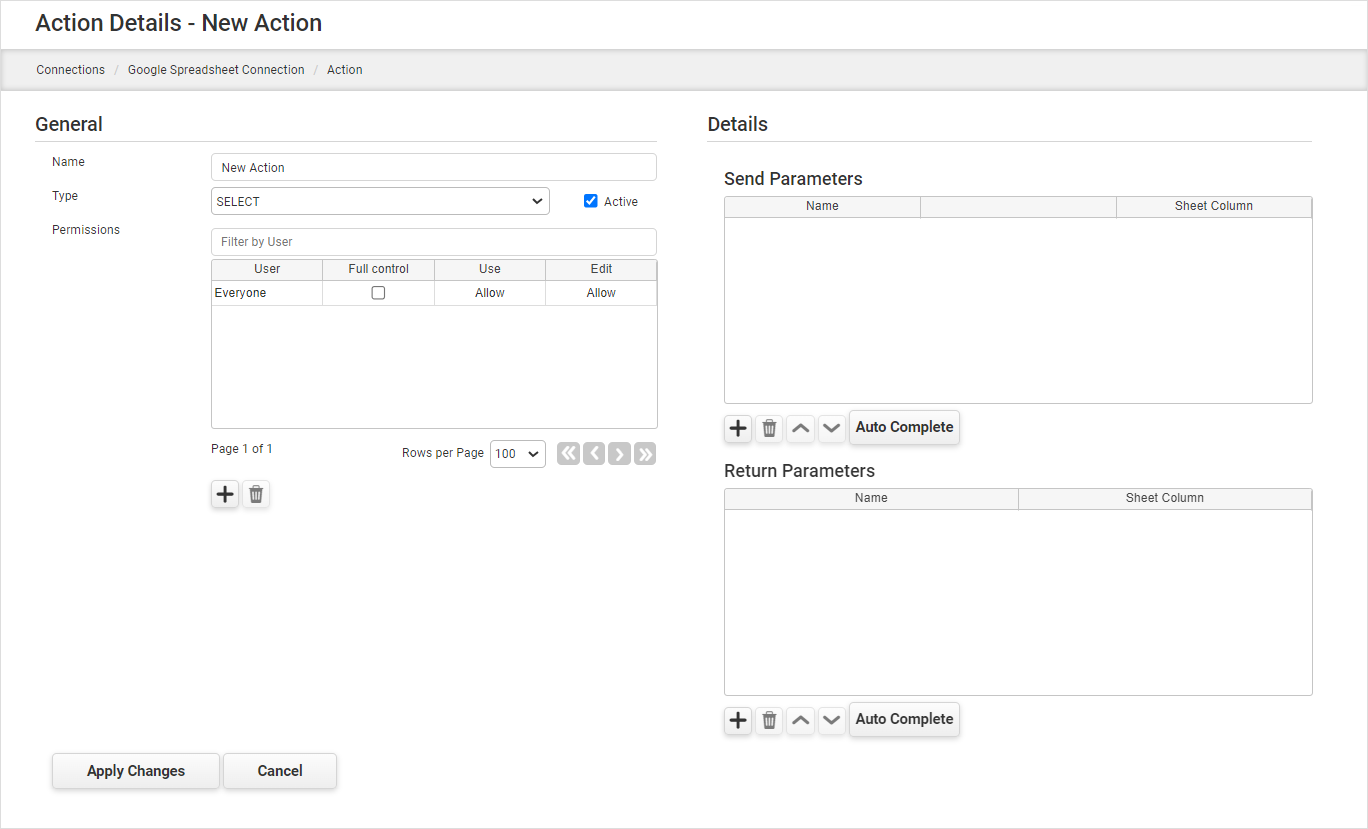Screen dimensions: 1368x829
Task: Go to first page of permissions
Action: coord(568,454)
